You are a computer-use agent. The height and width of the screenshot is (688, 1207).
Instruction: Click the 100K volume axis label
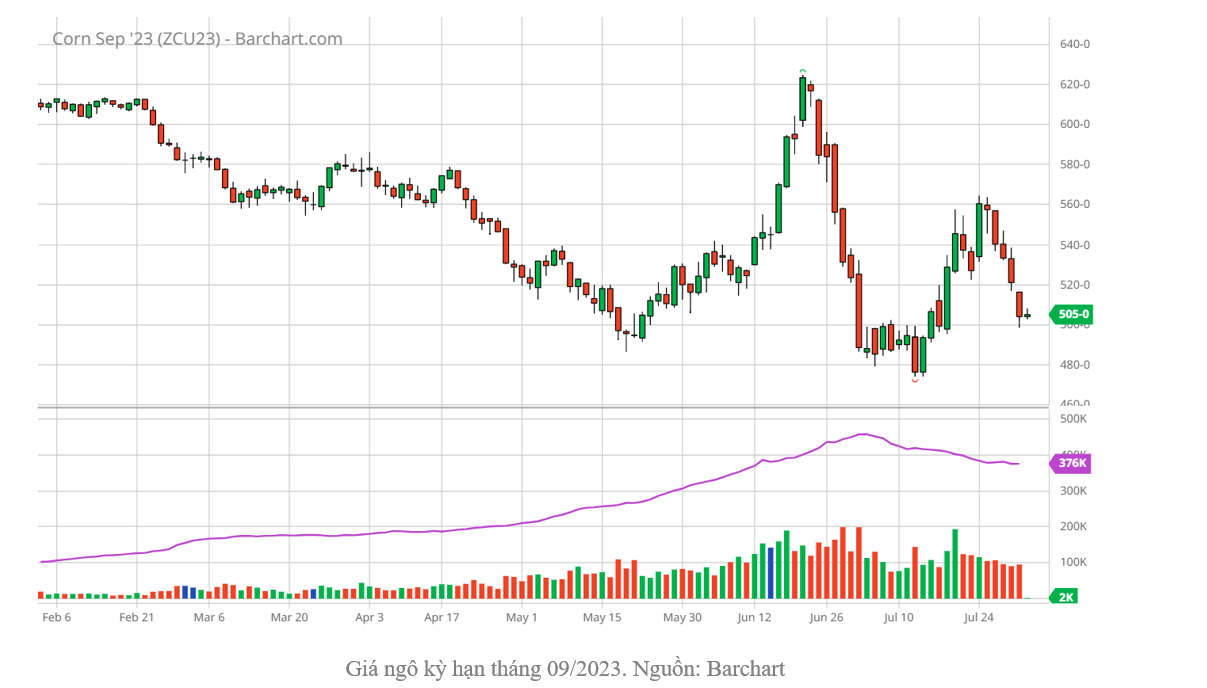[1073, 563]
